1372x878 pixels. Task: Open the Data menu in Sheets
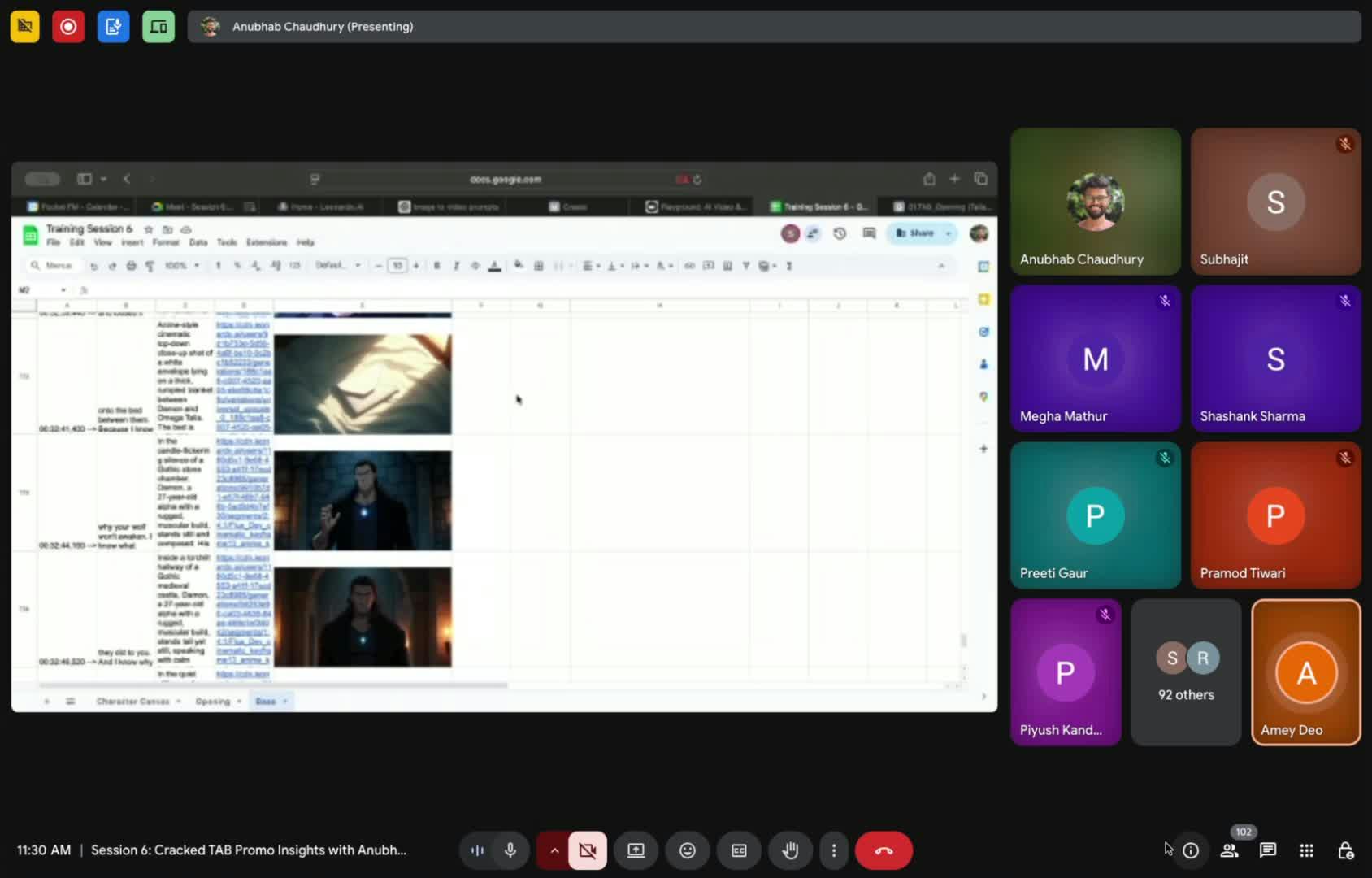198,242
